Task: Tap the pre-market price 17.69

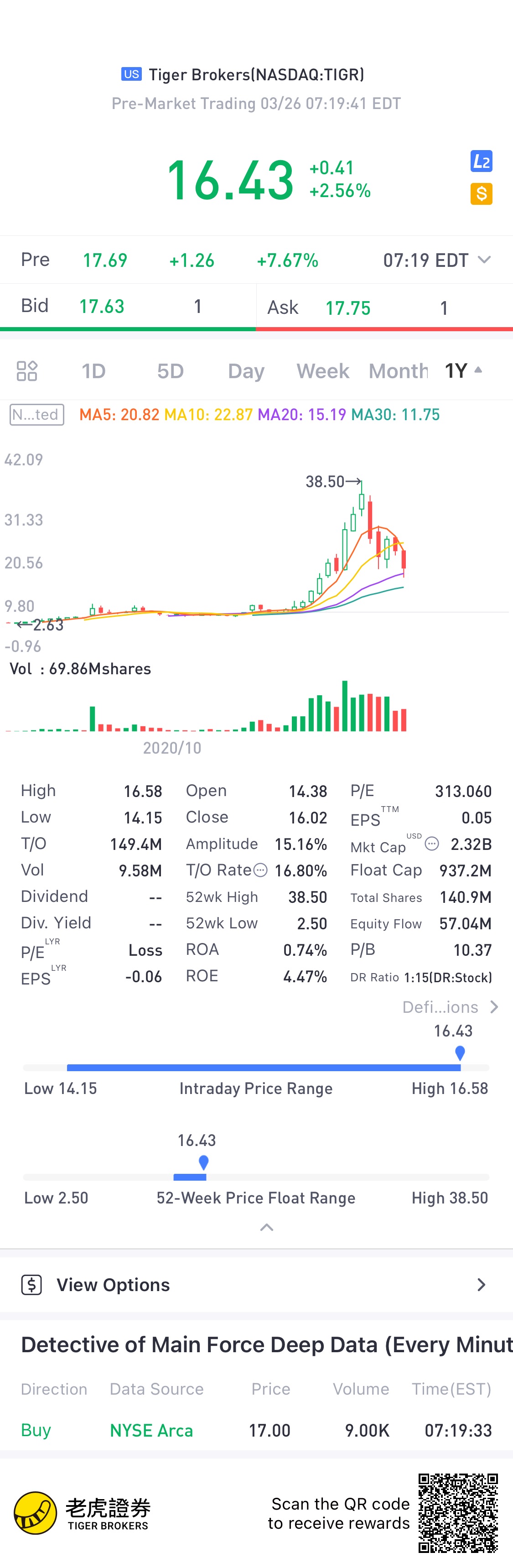Action: [105, 260]
